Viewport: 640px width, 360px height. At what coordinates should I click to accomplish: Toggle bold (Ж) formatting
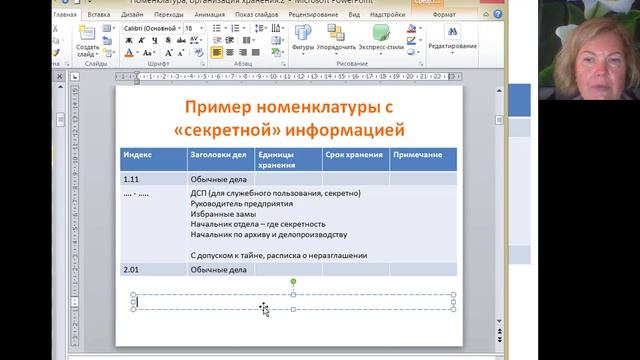click(x=129, y=40)
